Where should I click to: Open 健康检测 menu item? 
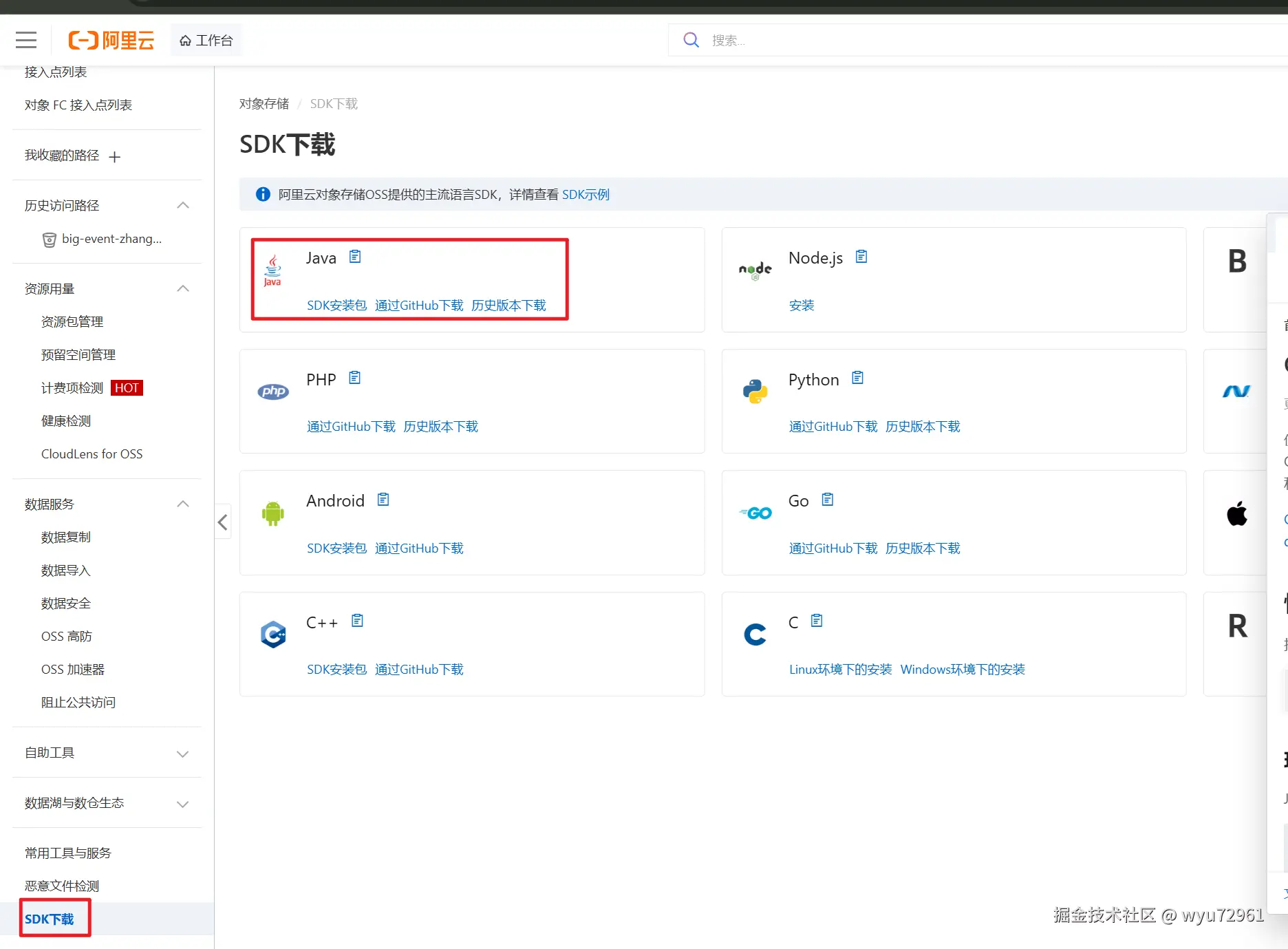click(x=66, y=421)
